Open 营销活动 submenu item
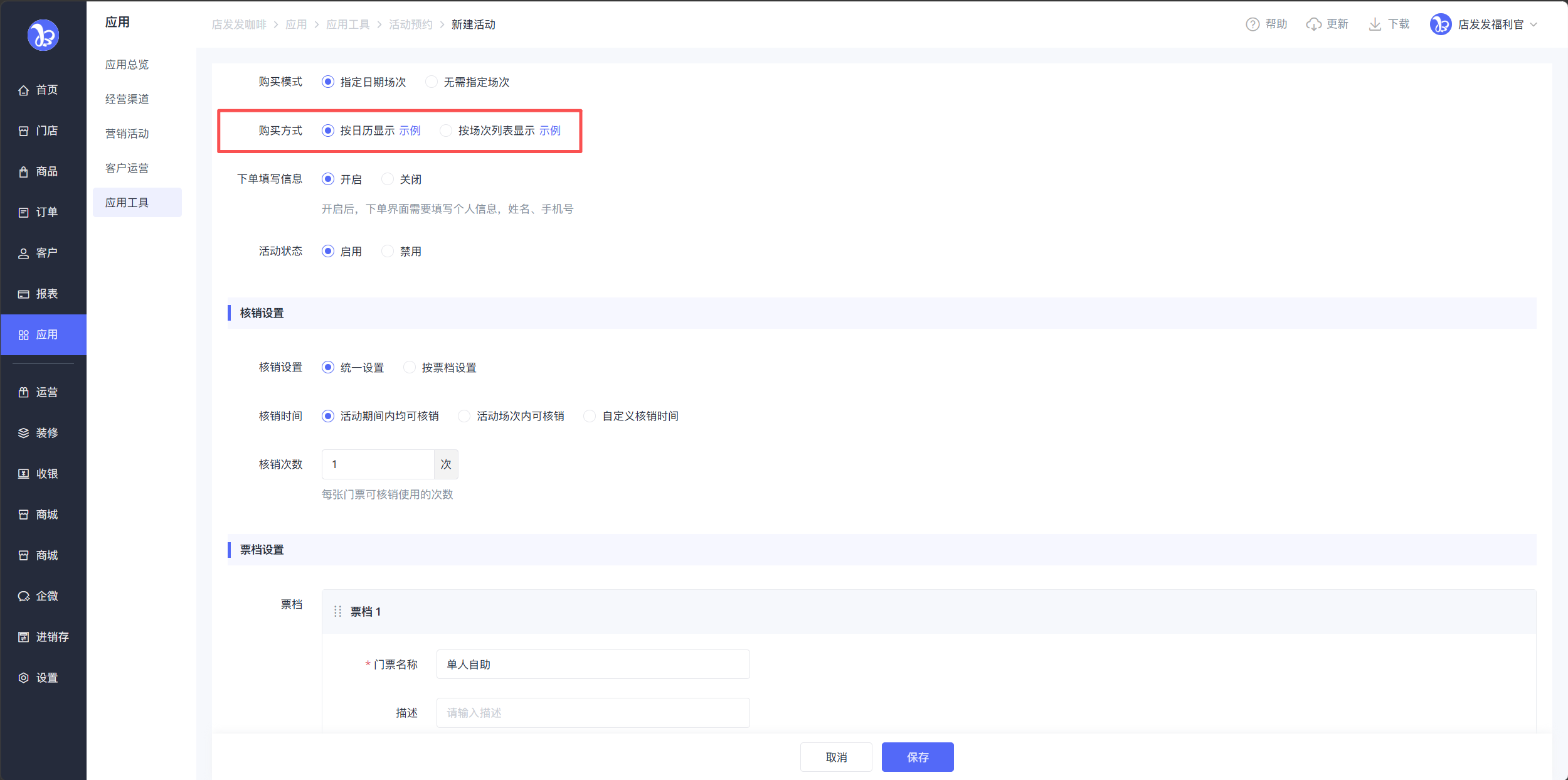This screenshot has width=1568, height=780. (127, 134)
